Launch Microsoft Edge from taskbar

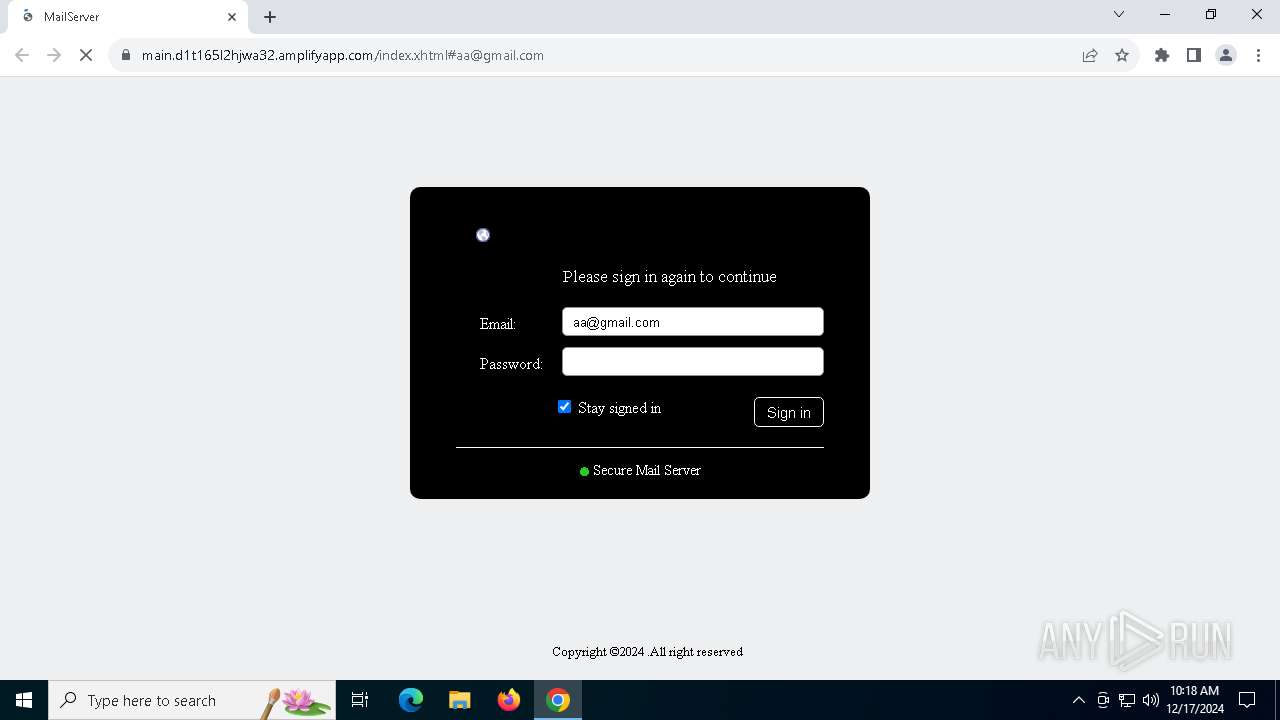411,700
